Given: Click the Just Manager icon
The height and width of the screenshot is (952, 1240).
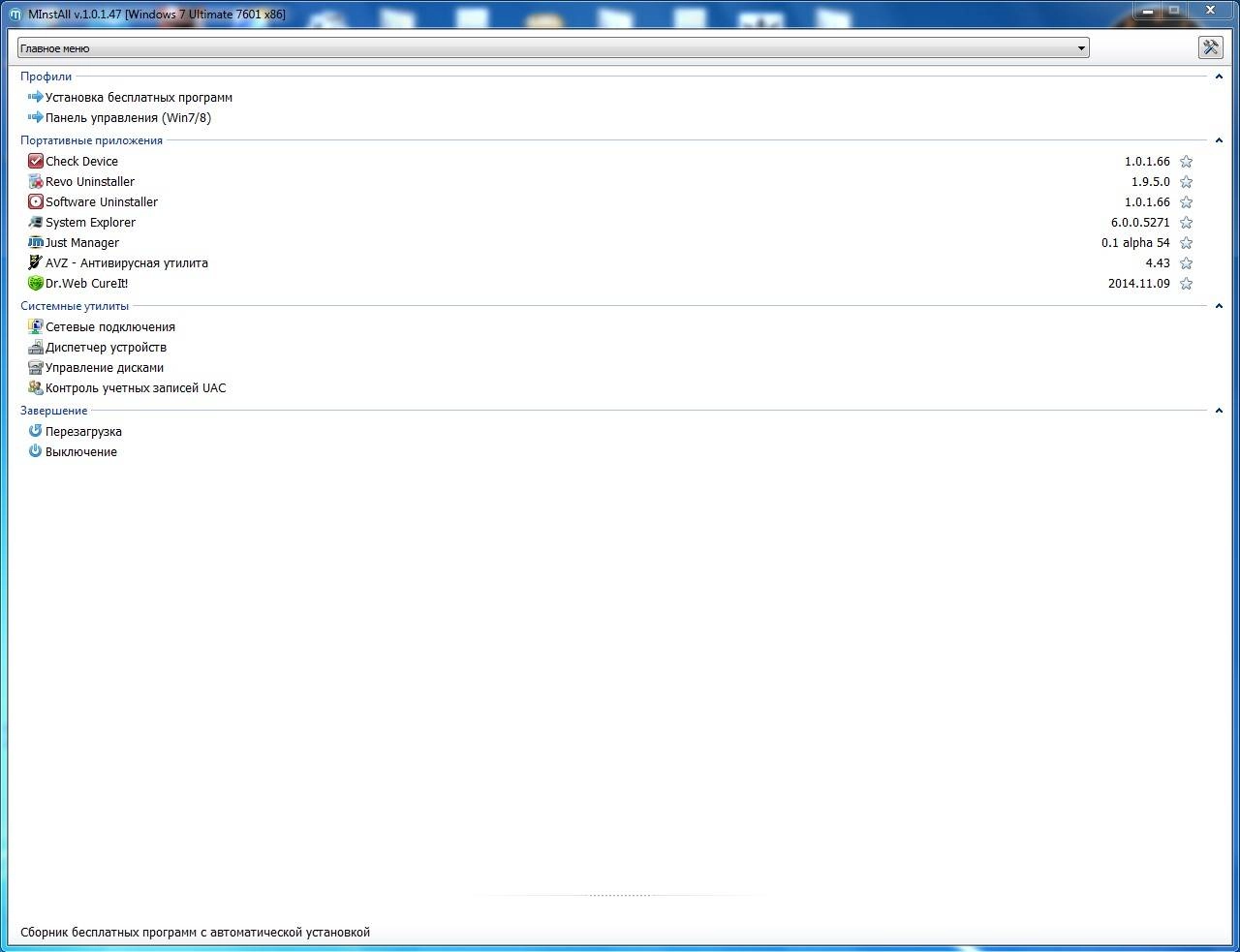Looking at the screenshot, I should pyautogui.click(x=36, y=242).
